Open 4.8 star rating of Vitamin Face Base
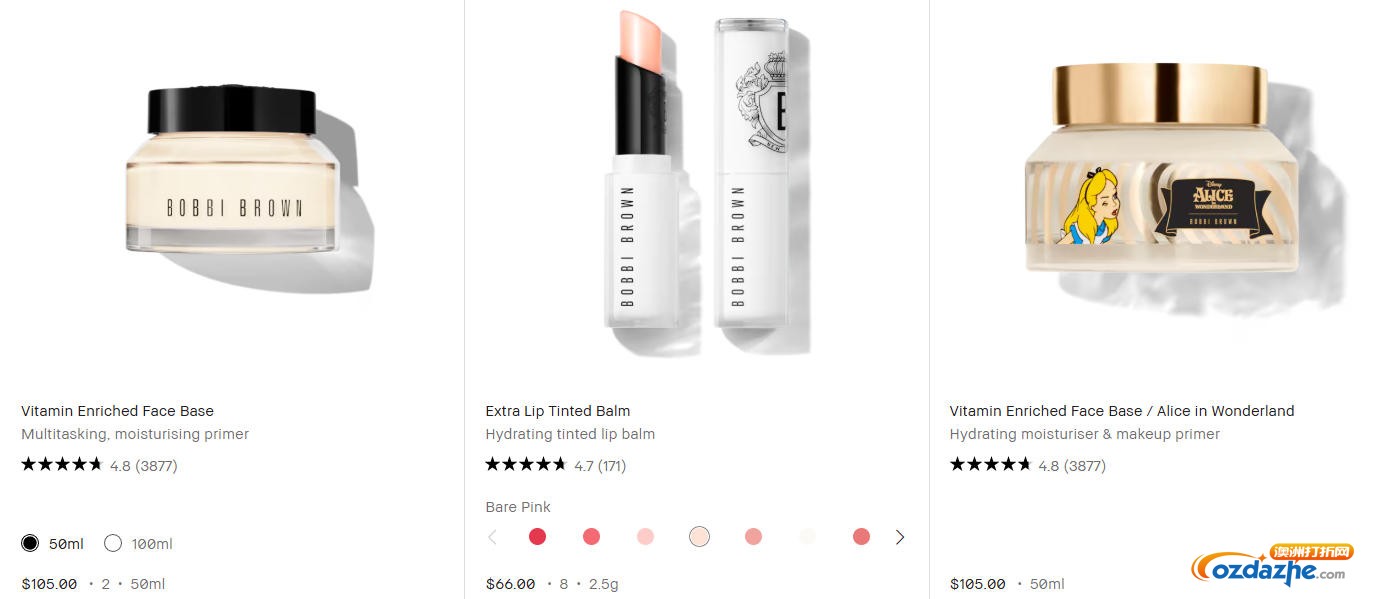This screenshot has width=1376, height=599. click(x=99, y=465)
